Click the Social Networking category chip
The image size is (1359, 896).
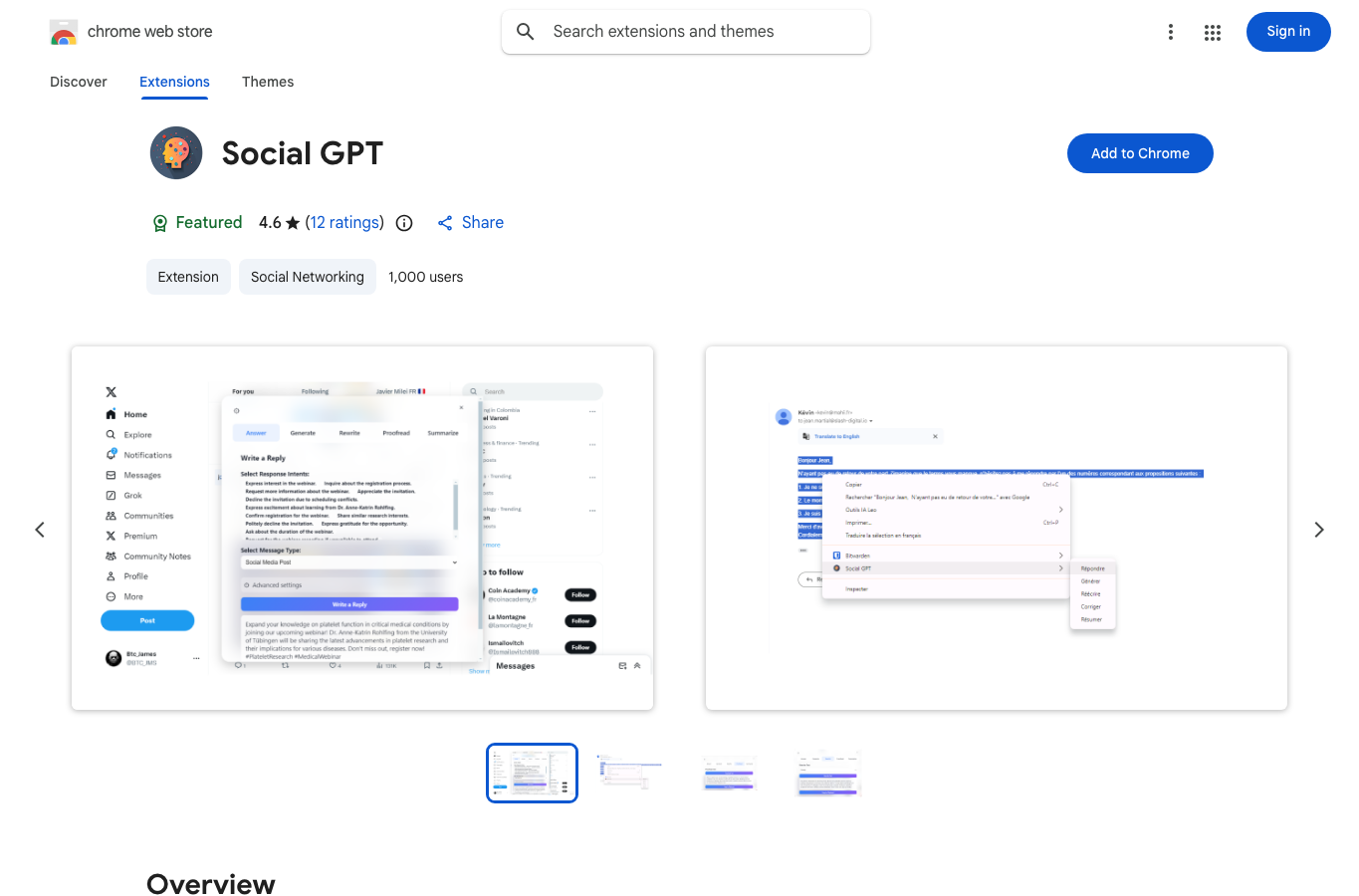coord(308,277)
